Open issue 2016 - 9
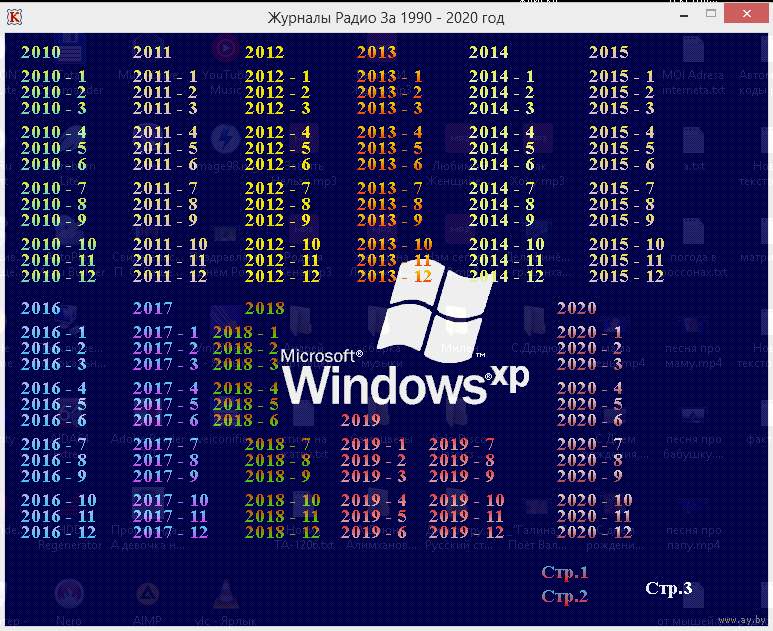 click(54, 476)
